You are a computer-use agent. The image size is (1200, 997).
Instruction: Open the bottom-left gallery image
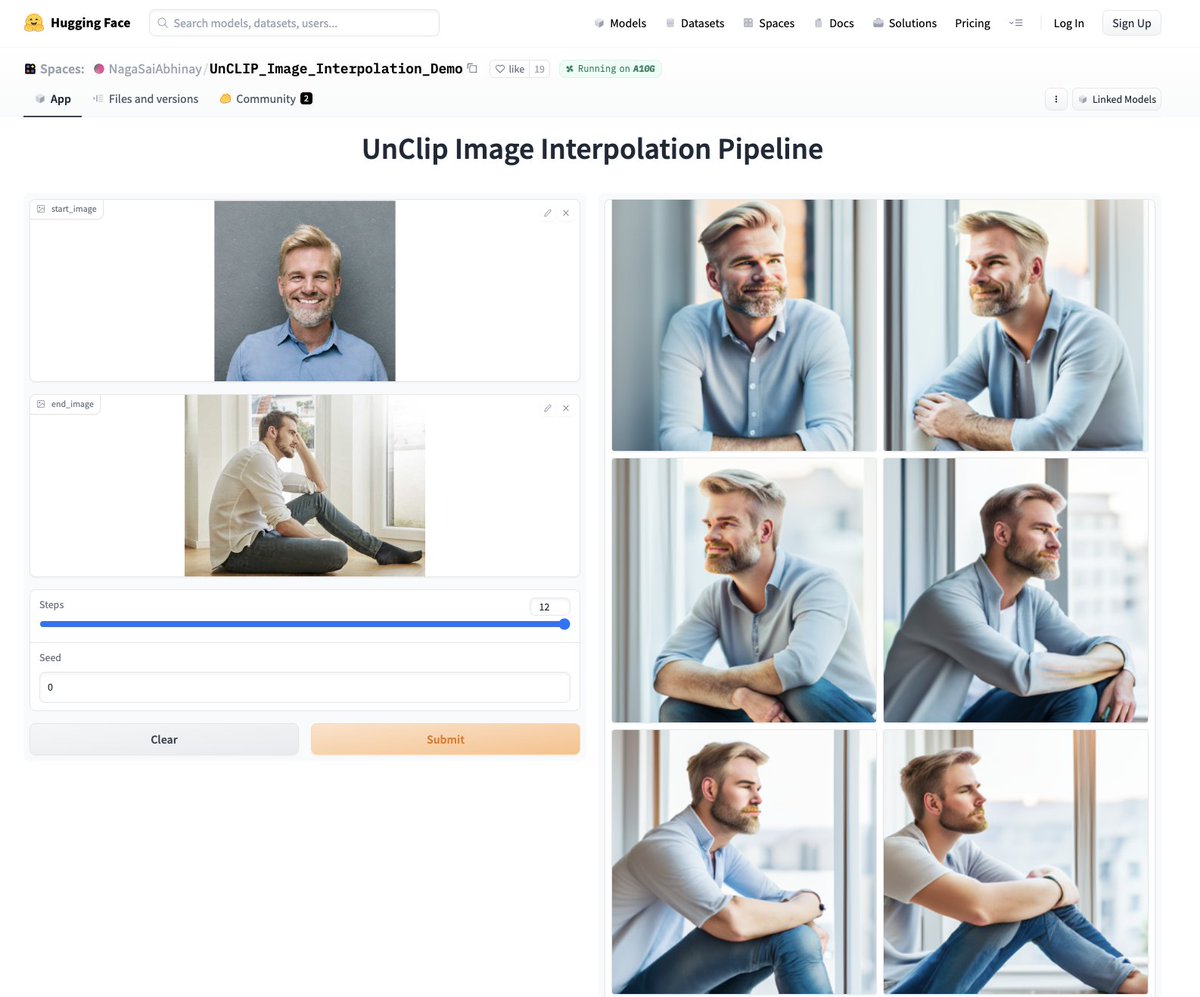point(744,861)
